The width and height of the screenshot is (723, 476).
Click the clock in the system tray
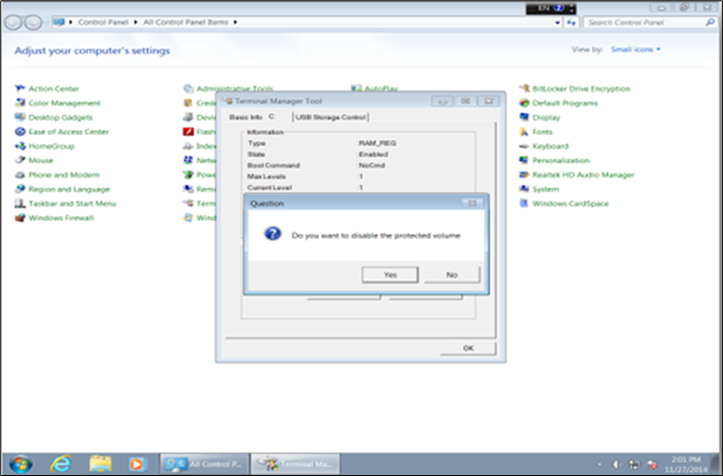point(683,463)
